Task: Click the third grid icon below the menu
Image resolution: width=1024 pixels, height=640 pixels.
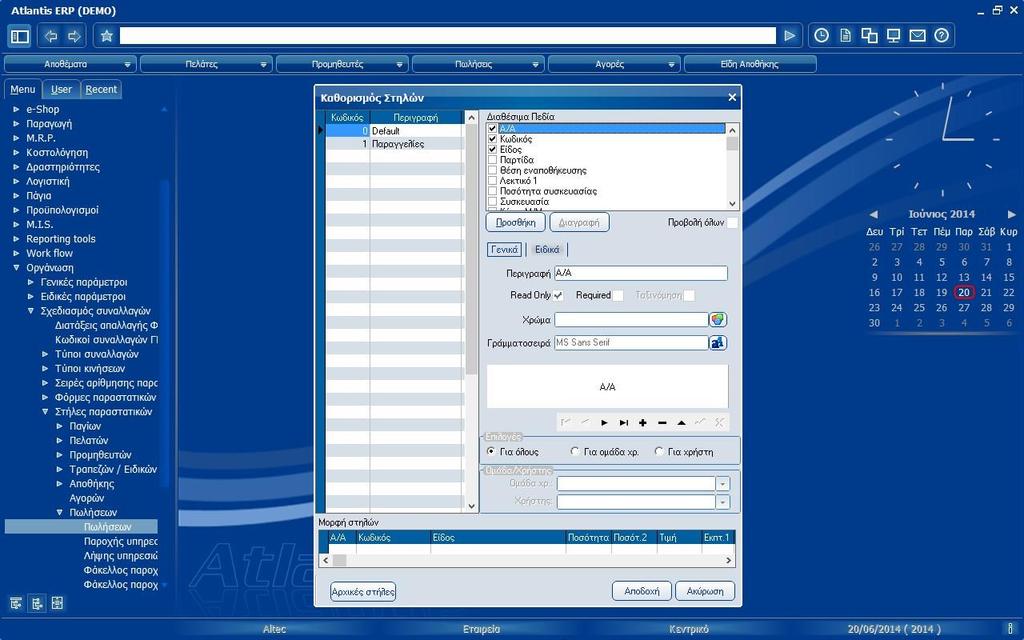Action: (57, 603)
